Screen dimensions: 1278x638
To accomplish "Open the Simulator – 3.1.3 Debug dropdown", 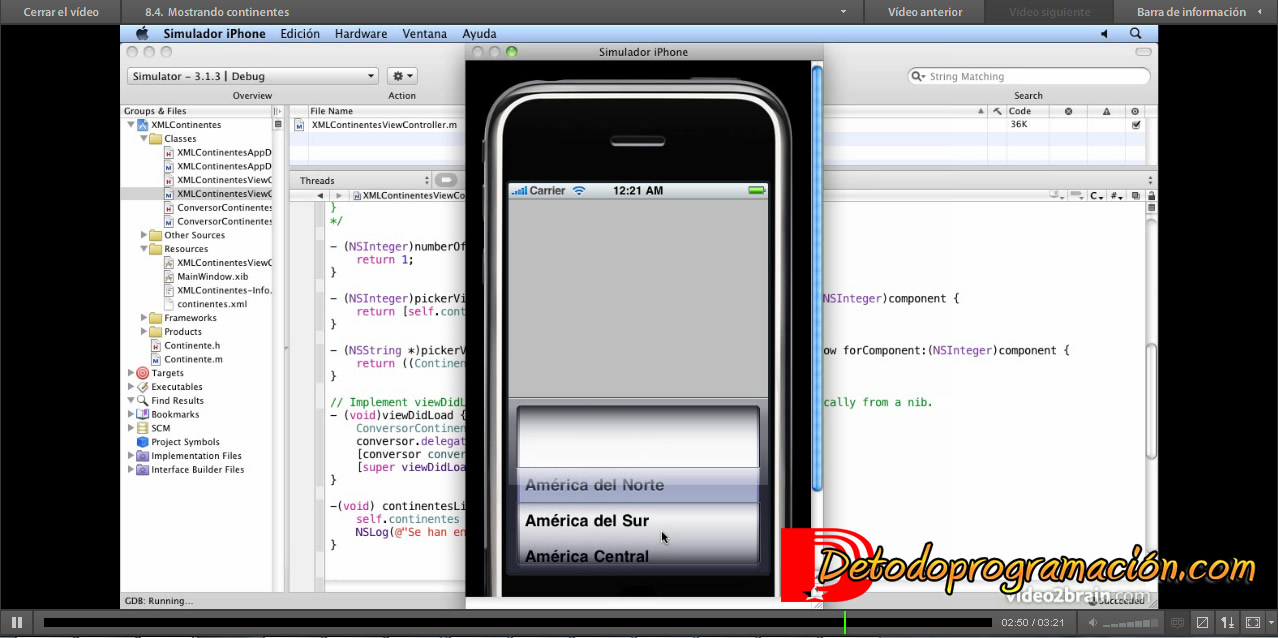I will pos(251,75).
